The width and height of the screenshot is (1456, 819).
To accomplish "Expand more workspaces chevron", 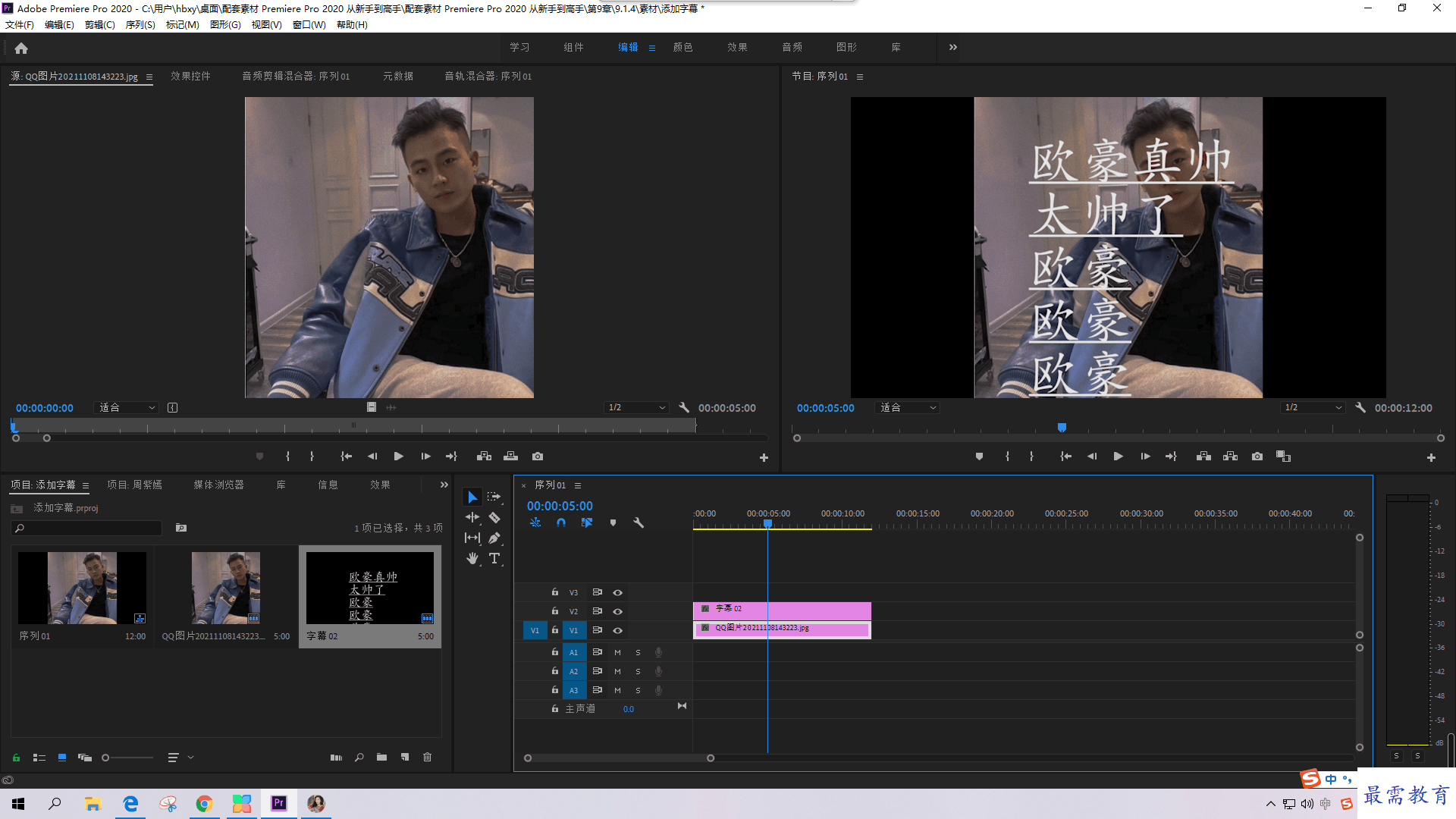I will 953,47.
